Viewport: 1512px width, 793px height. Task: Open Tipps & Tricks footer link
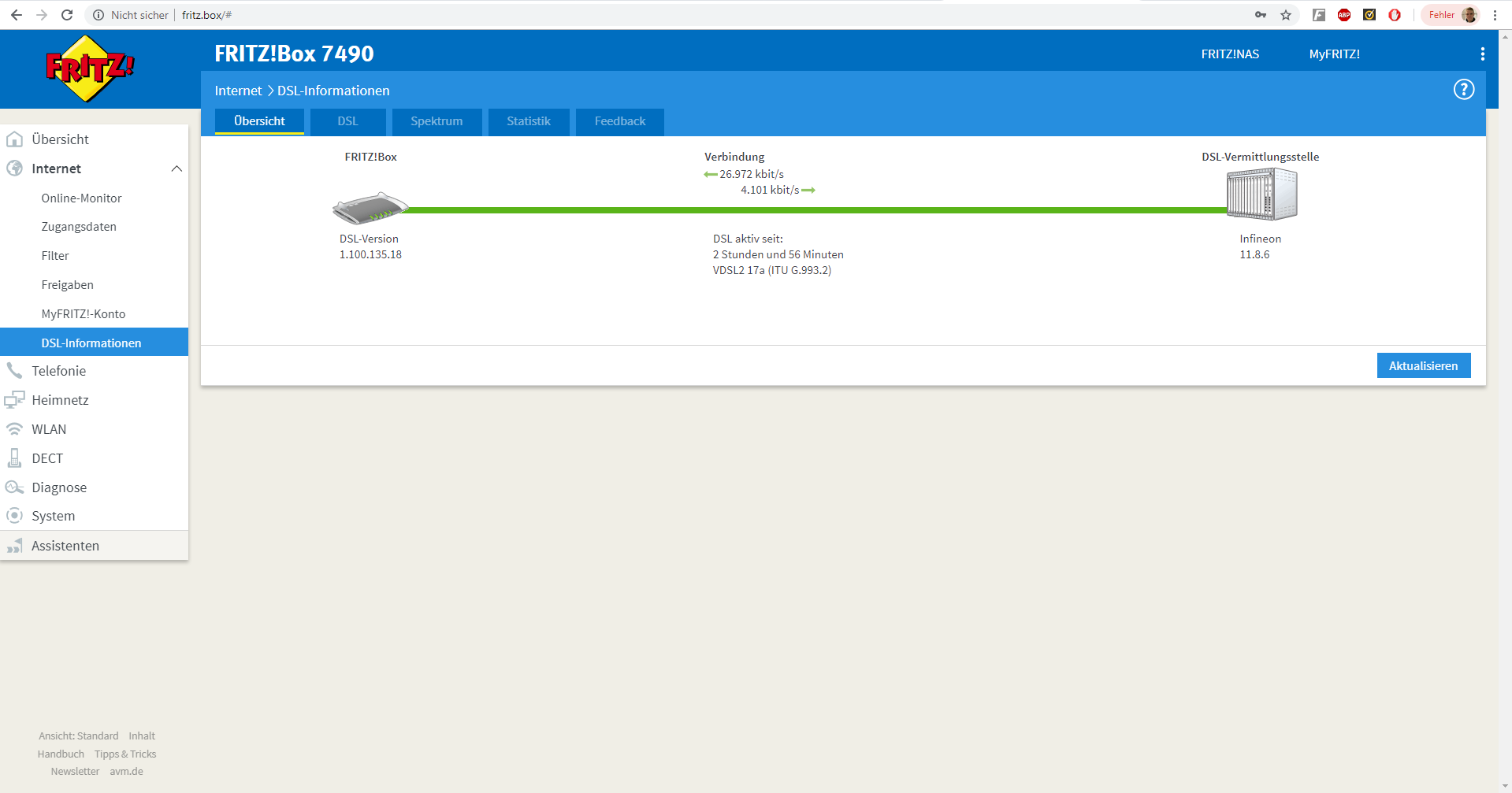tap(125, 754)
